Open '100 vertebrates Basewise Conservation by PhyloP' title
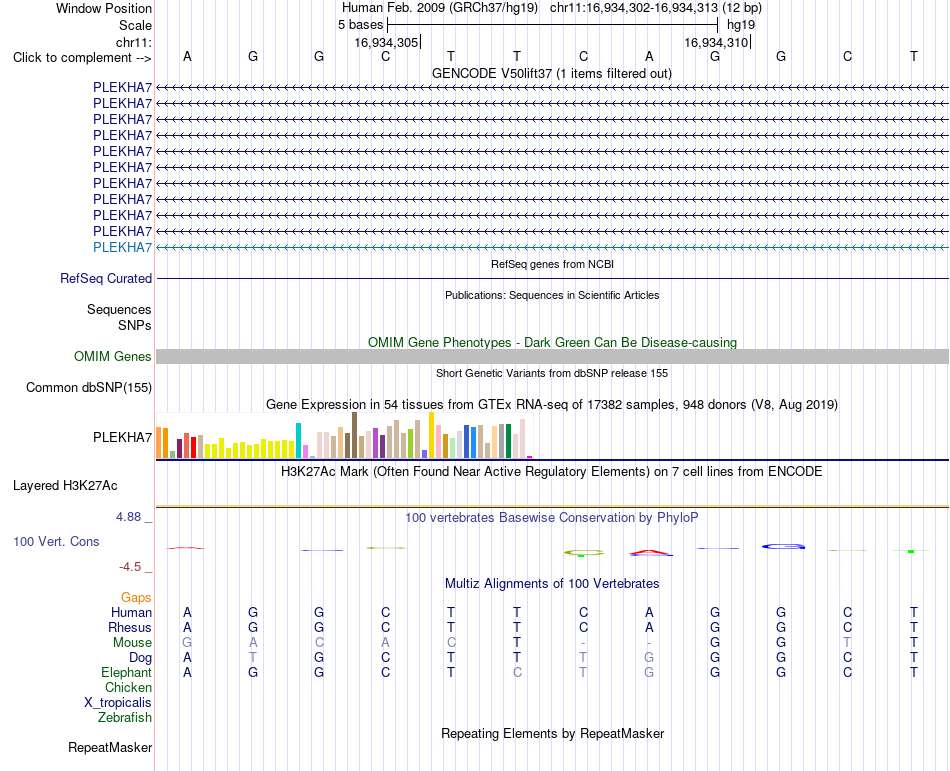 click(x=552, y=518)
